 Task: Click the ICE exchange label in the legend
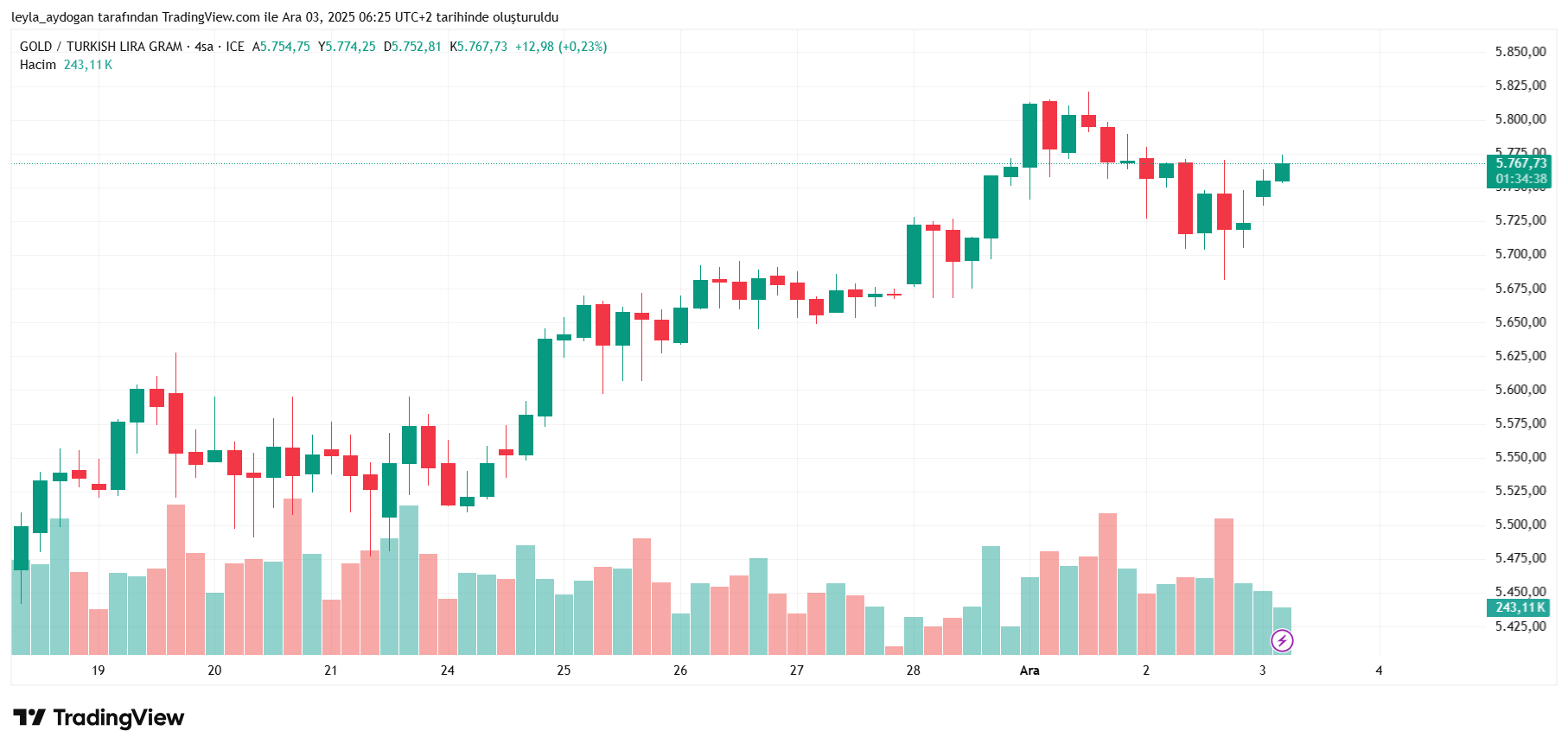pos(235,47)
